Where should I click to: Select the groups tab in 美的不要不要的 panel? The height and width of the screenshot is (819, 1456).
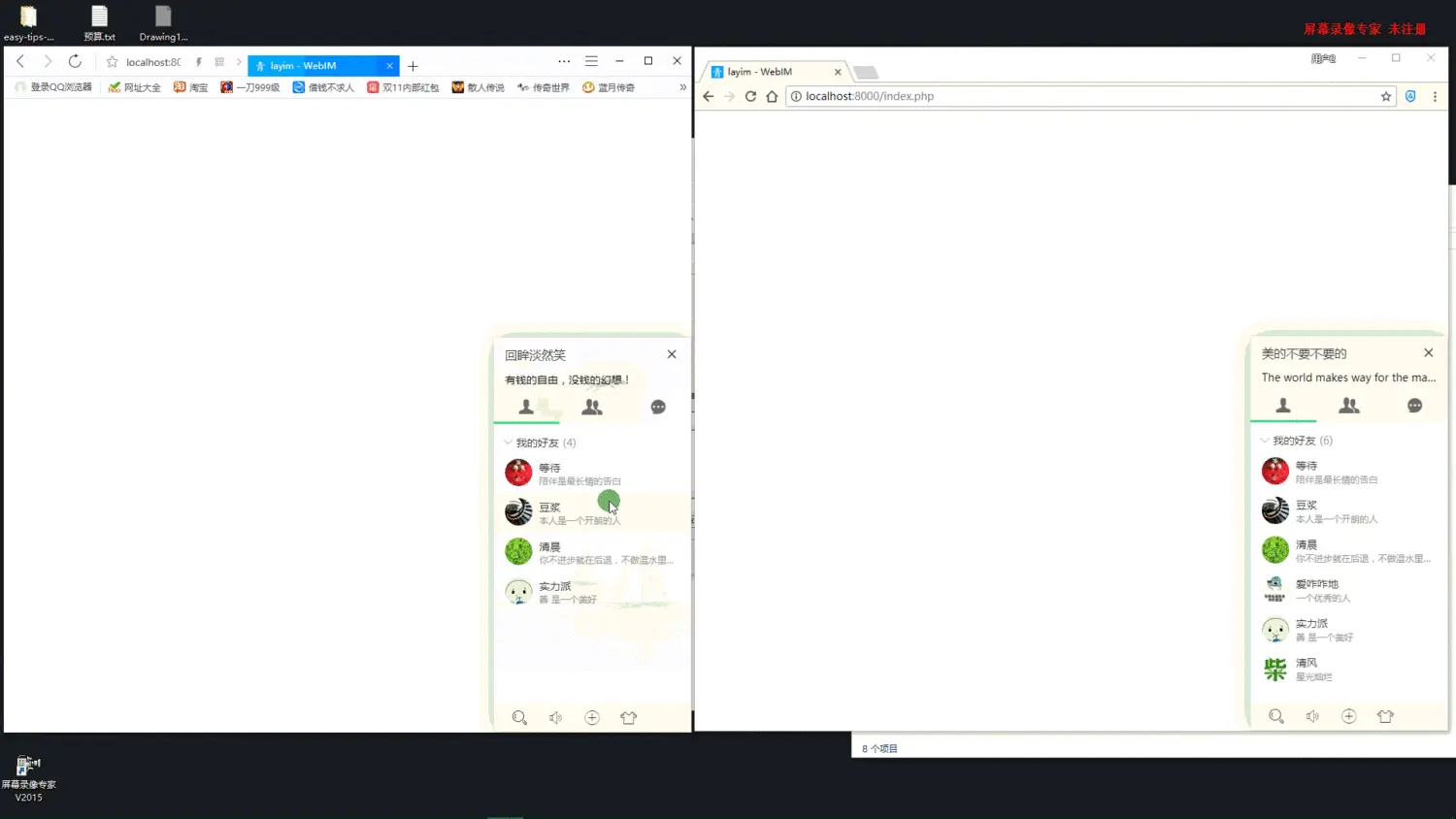click(1349, 406)
